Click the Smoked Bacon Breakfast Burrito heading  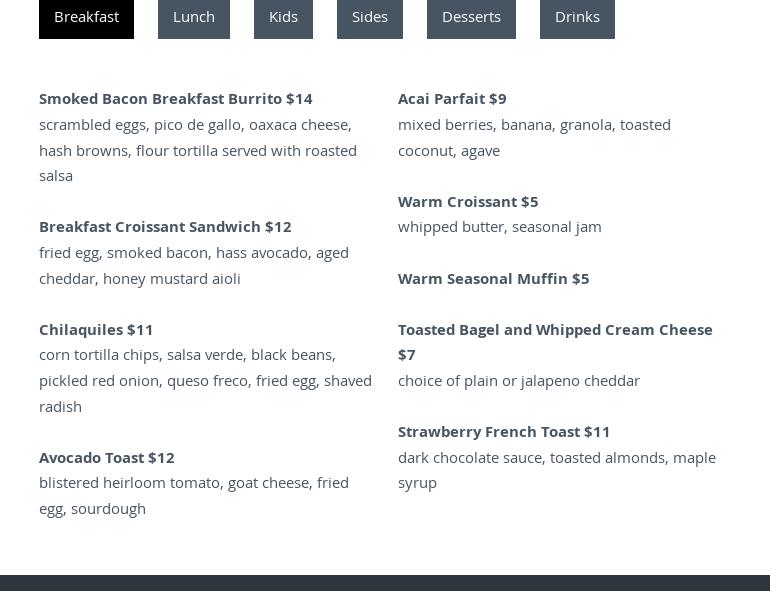click(175, 98)
